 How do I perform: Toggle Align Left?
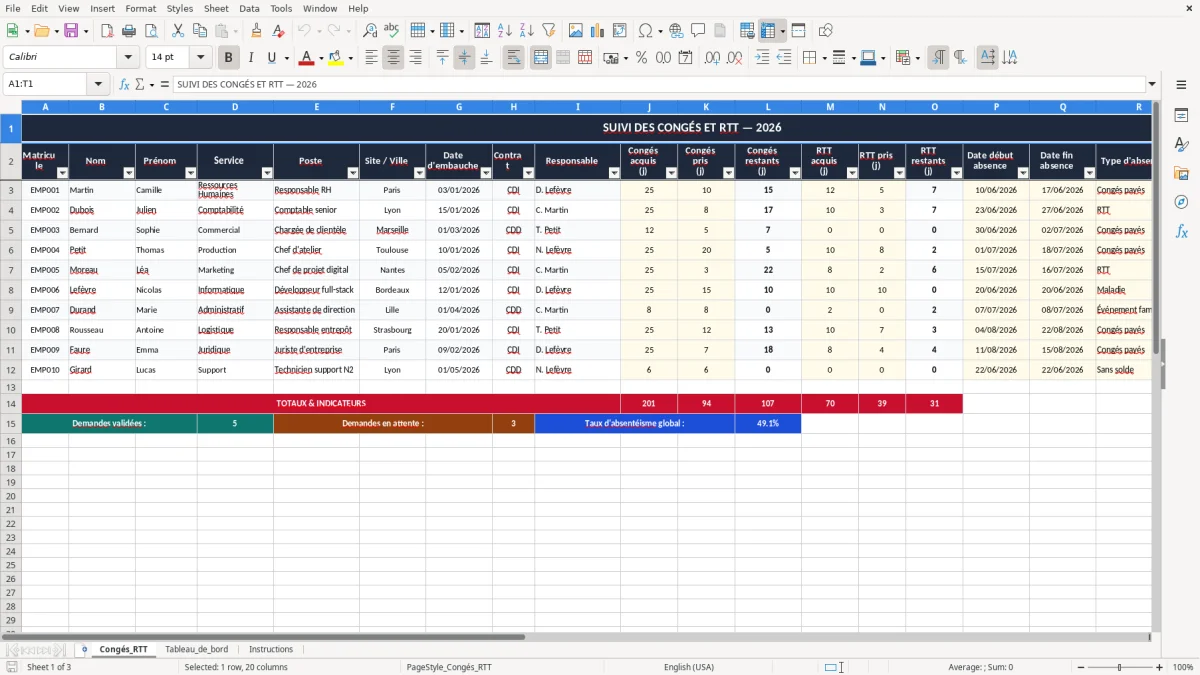pyautogui.click(x=371, y=58)
